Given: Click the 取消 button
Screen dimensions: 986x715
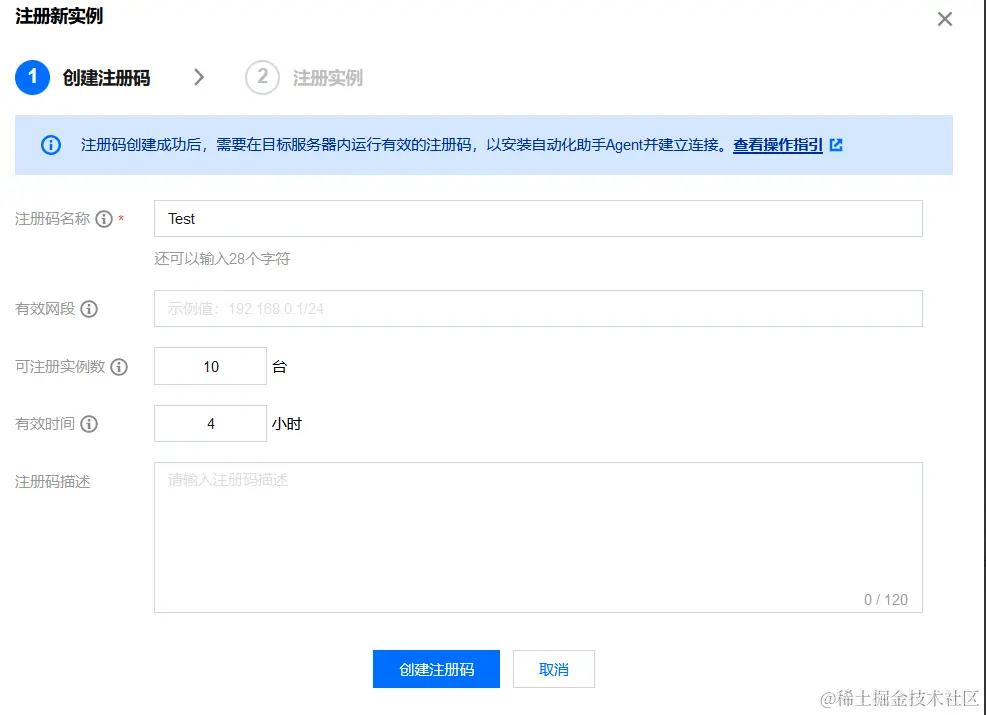Looking at the screenshot, I should pos(554,669).
